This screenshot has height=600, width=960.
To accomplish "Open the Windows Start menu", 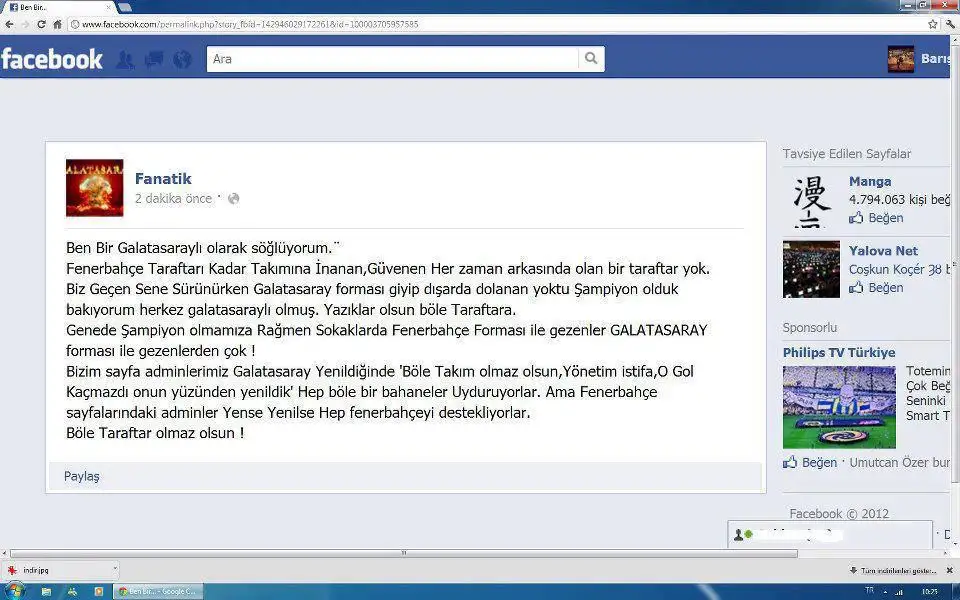I will [14, 591].
